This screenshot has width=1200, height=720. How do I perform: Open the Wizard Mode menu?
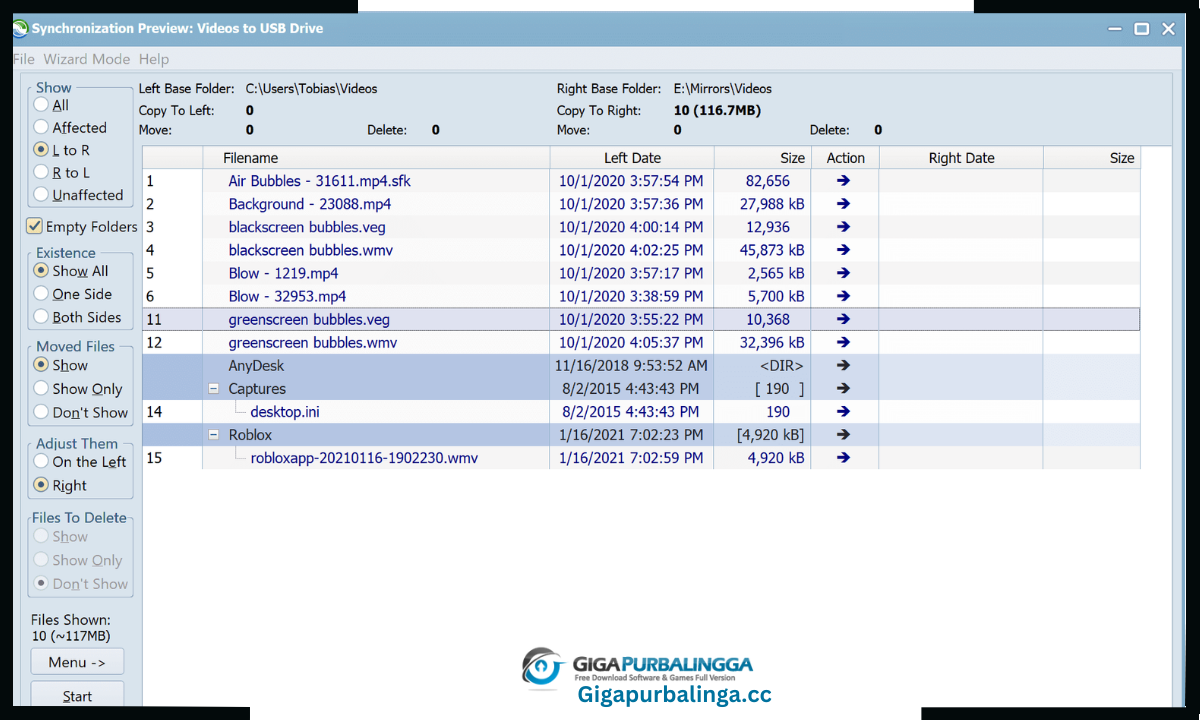pyautogui.click(x=86, y=59)
